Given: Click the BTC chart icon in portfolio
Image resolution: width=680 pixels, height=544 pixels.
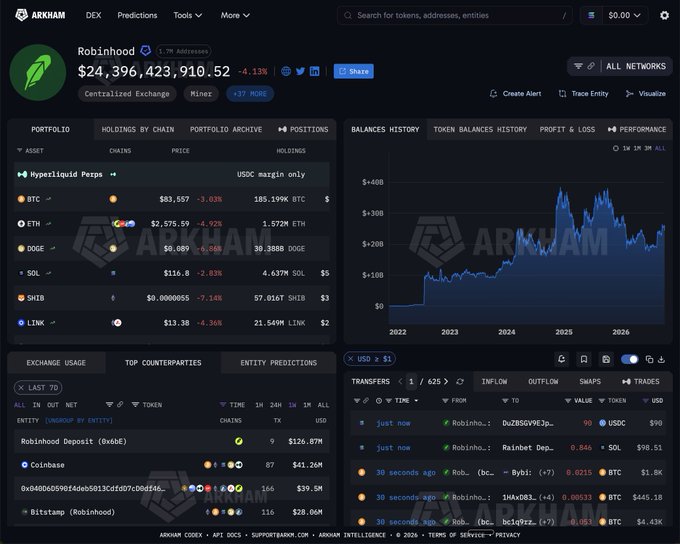Looking at the screenshot, I should pyautogui.click(x=49, y=199).
